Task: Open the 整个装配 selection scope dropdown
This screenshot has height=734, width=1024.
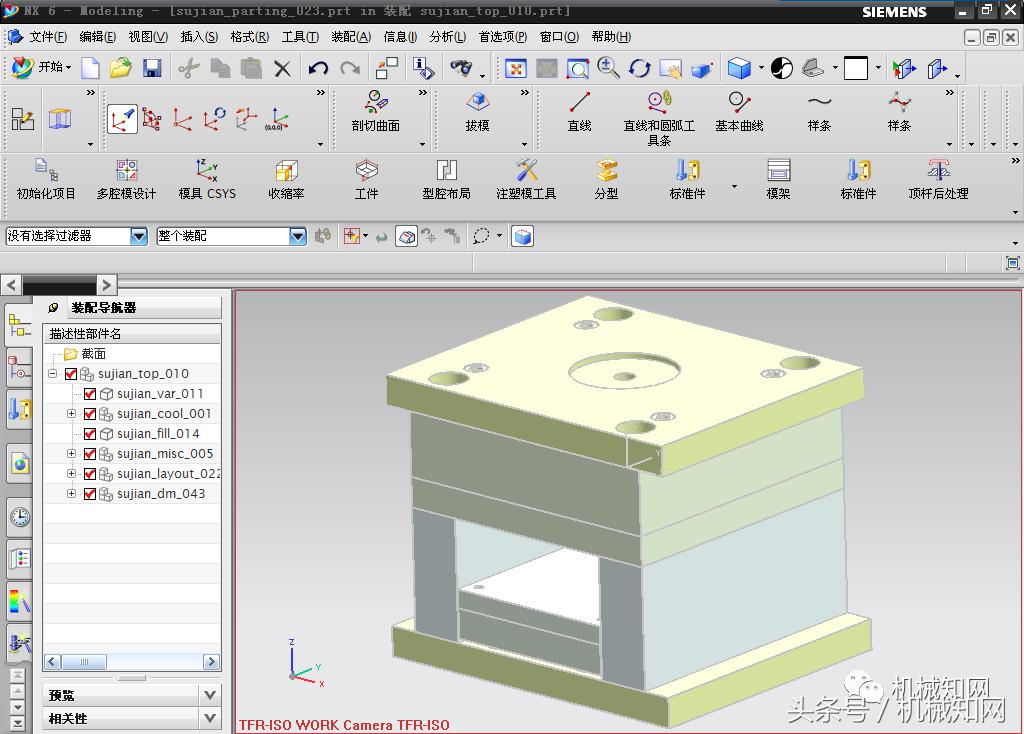Action: [x=297, y=236]
